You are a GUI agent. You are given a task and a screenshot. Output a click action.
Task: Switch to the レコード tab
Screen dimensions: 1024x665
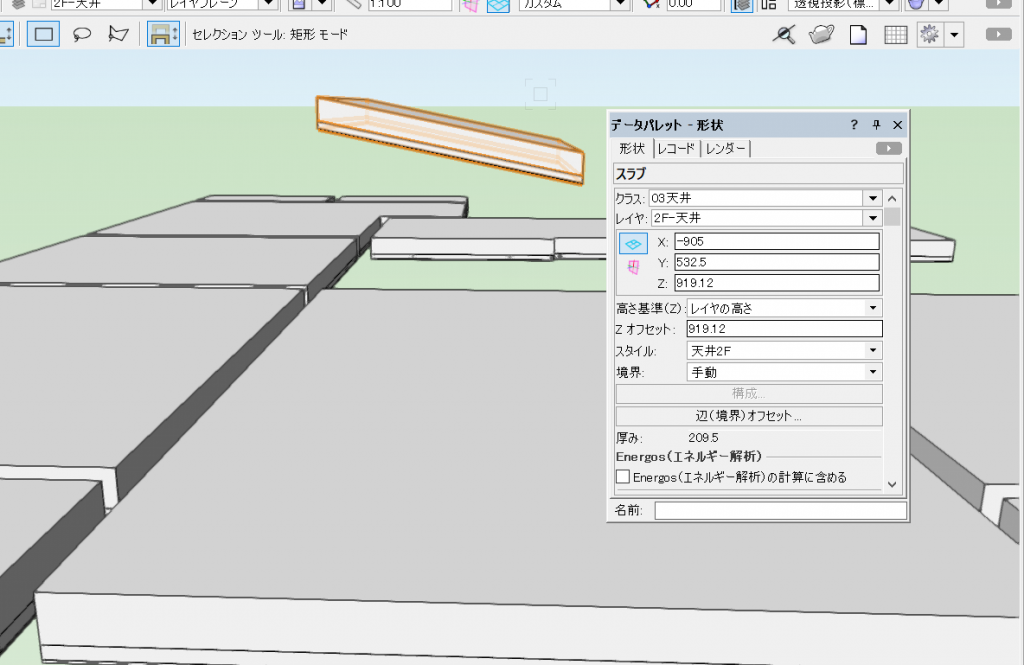(x=676, y=149)
